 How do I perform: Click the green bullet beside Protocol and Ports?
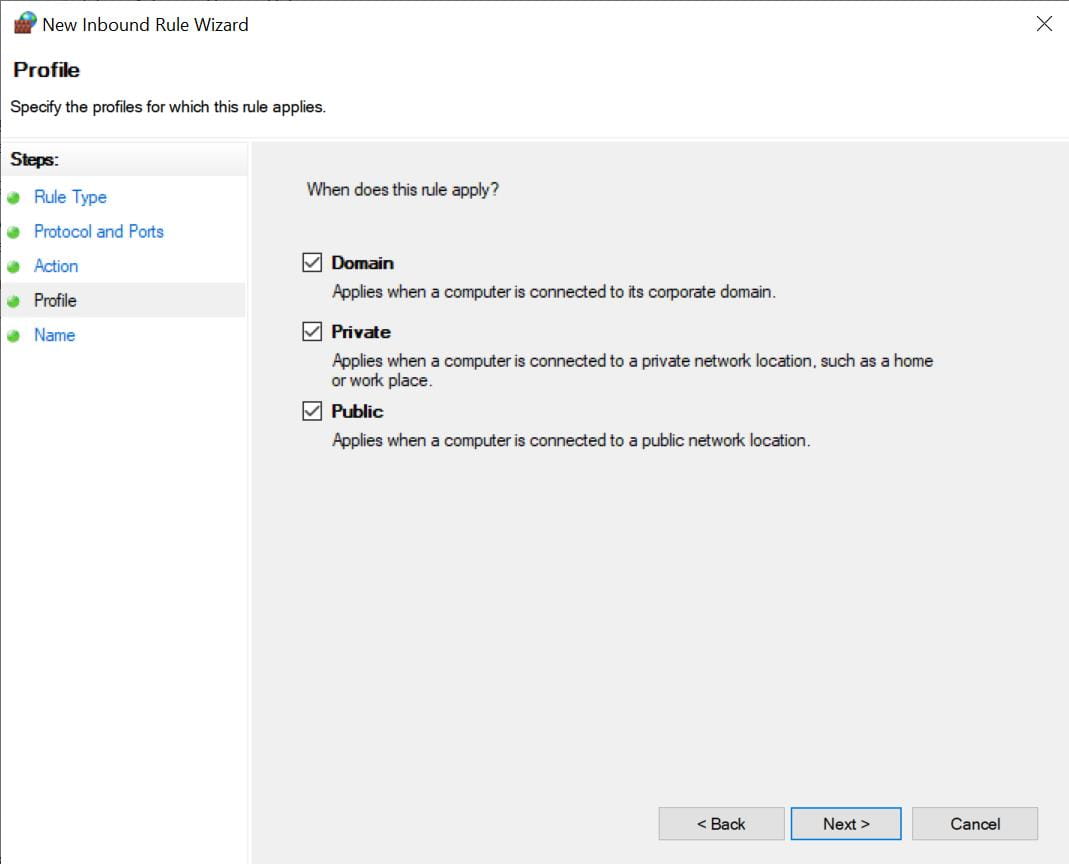pos(14,232)
